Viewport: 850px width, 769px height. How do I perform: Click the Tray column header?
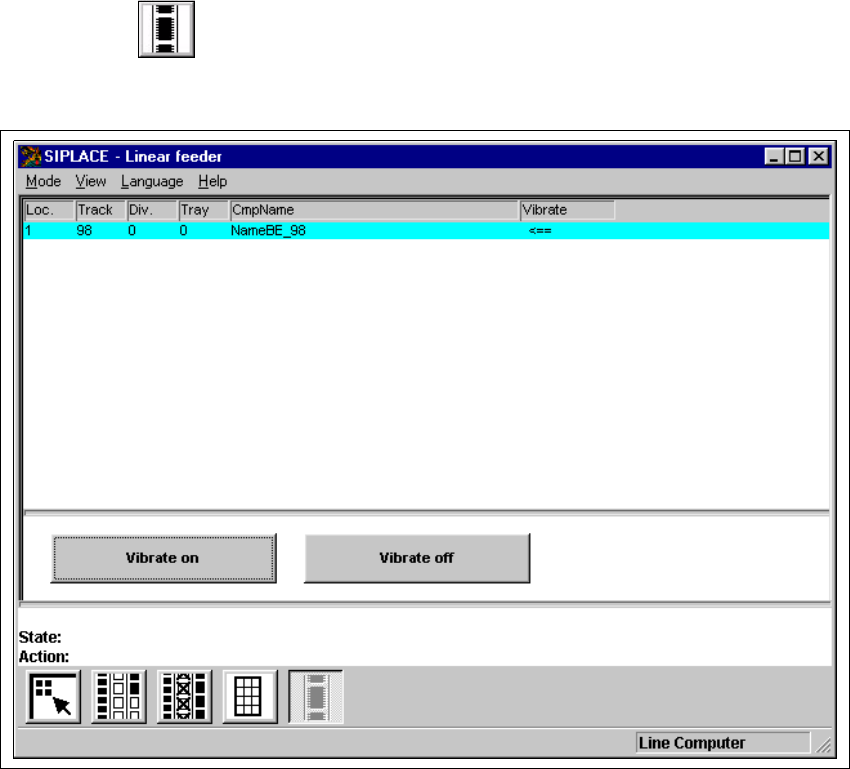tap(204, 210)
